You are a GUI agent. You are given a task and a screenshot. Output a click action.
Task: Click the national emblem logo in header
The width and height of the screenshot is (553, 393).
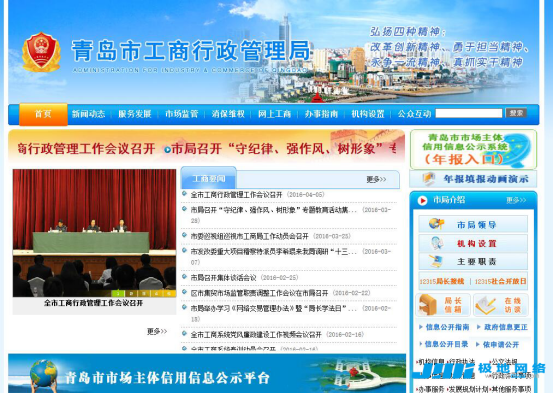click(41, 52)
